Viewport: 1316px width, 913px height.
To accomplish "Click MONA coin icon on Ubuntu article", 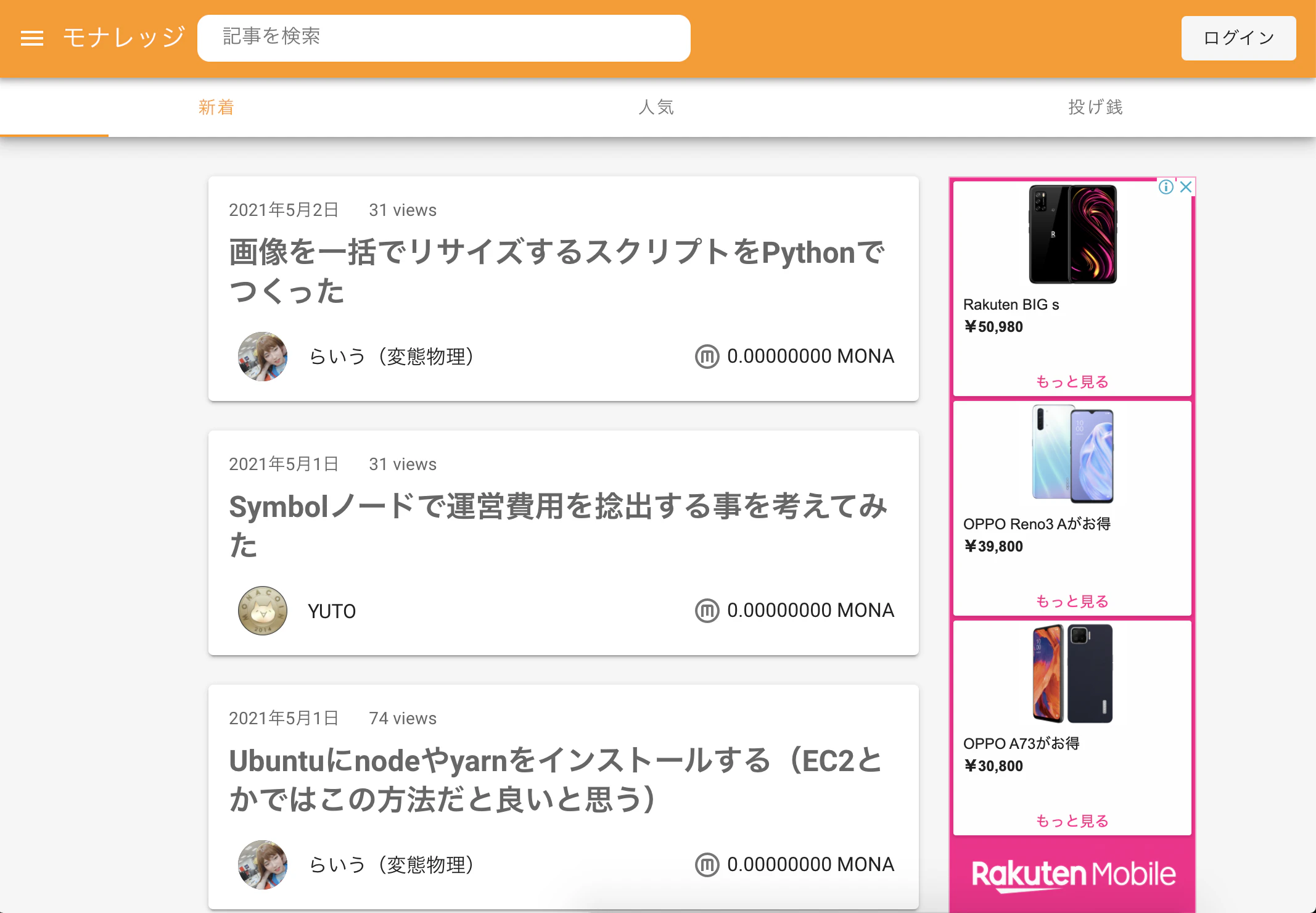I will click(707, 865).
